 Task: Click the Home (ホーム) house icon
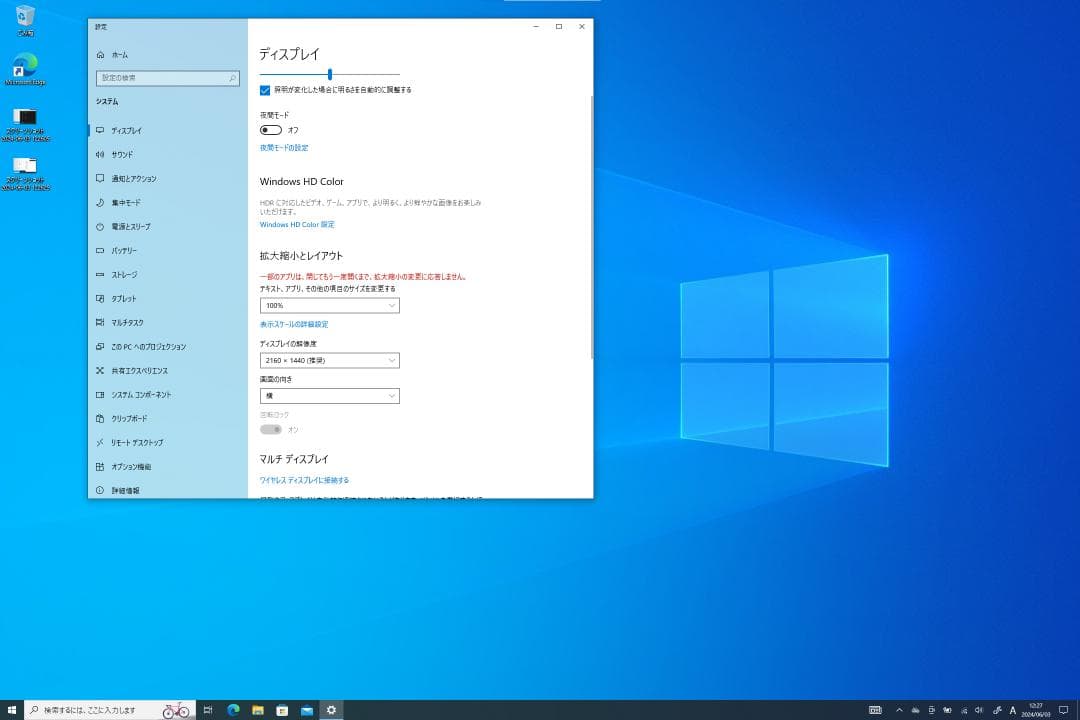tap(101, 54)
